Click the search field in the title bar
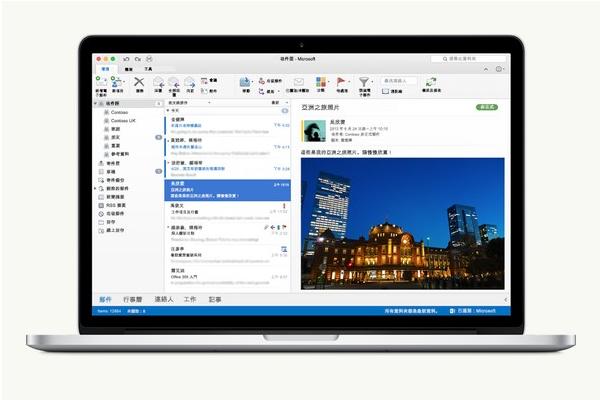 (x=468, y=59)
